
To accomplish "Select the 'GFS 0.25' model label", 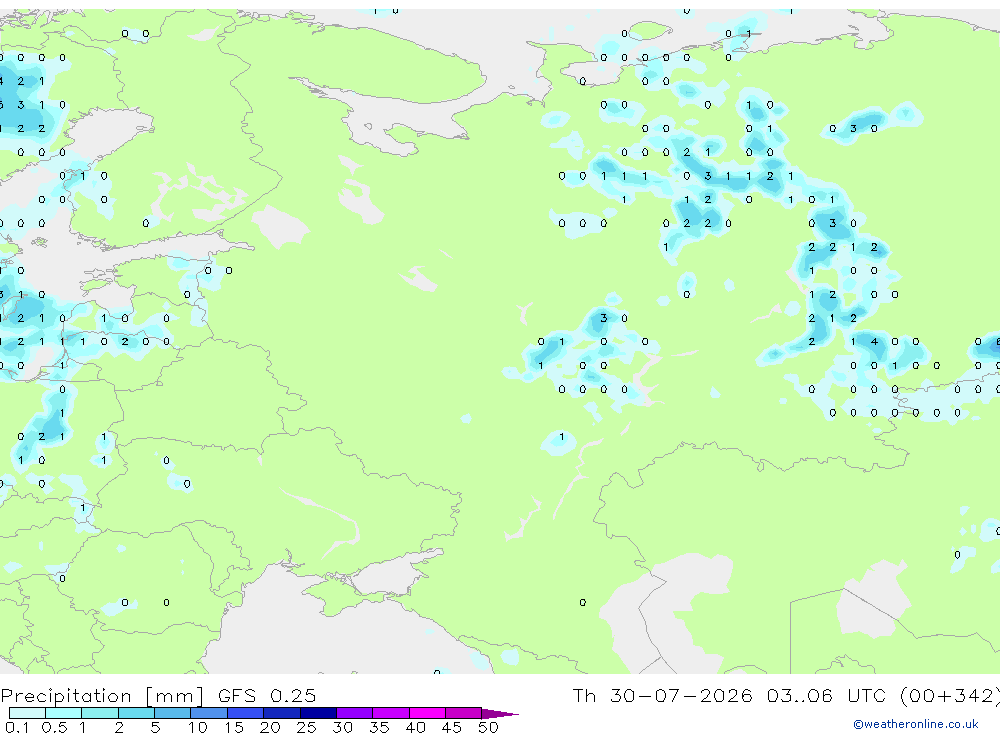I will 267,695.
